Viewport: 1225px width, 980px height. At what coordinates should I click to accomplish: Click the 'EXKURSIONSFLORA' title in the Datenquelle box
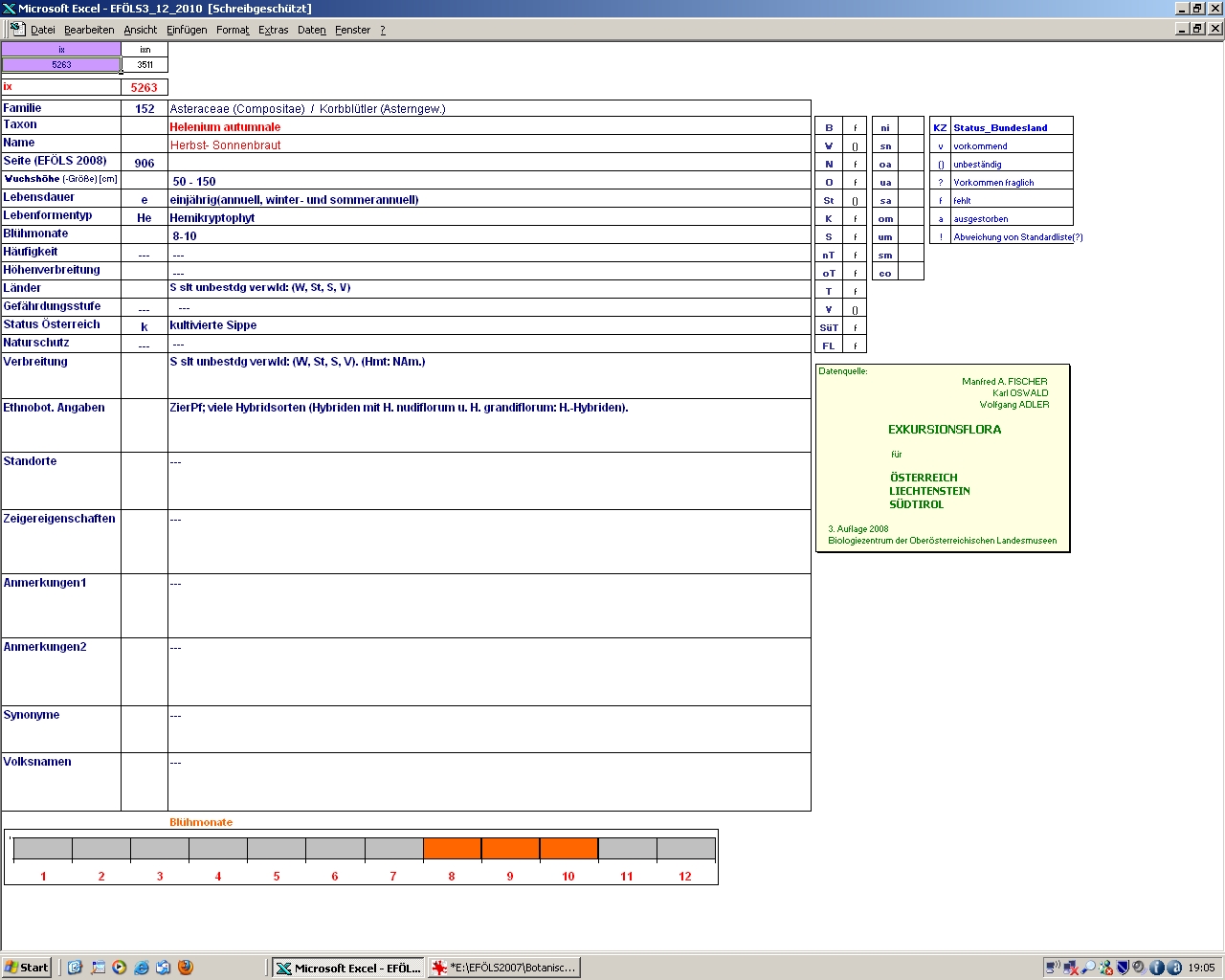coord(945,430)
